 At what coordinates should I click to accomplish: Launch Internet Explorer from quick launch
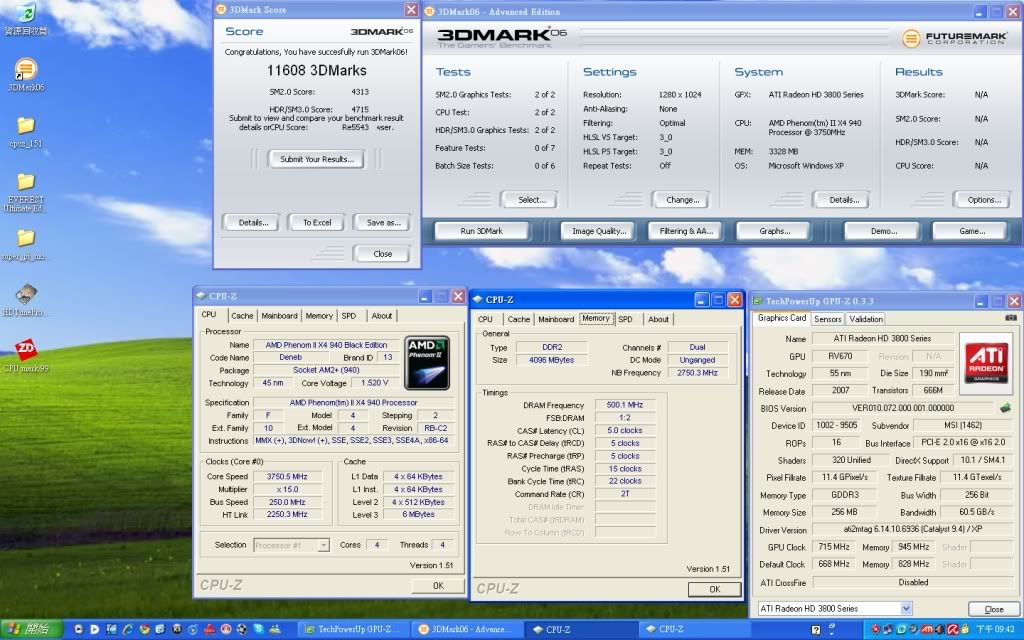coord(128,630)
